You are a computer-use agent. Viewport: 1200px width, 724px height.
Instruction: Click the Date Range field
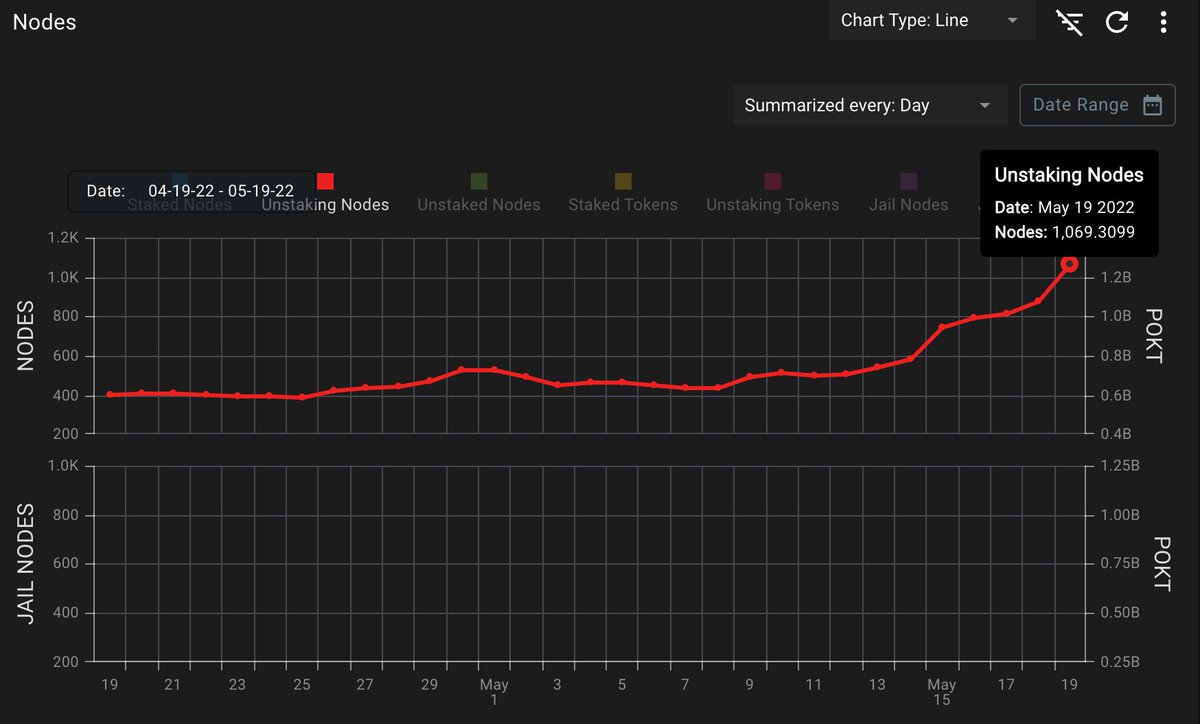(1097, 105)
